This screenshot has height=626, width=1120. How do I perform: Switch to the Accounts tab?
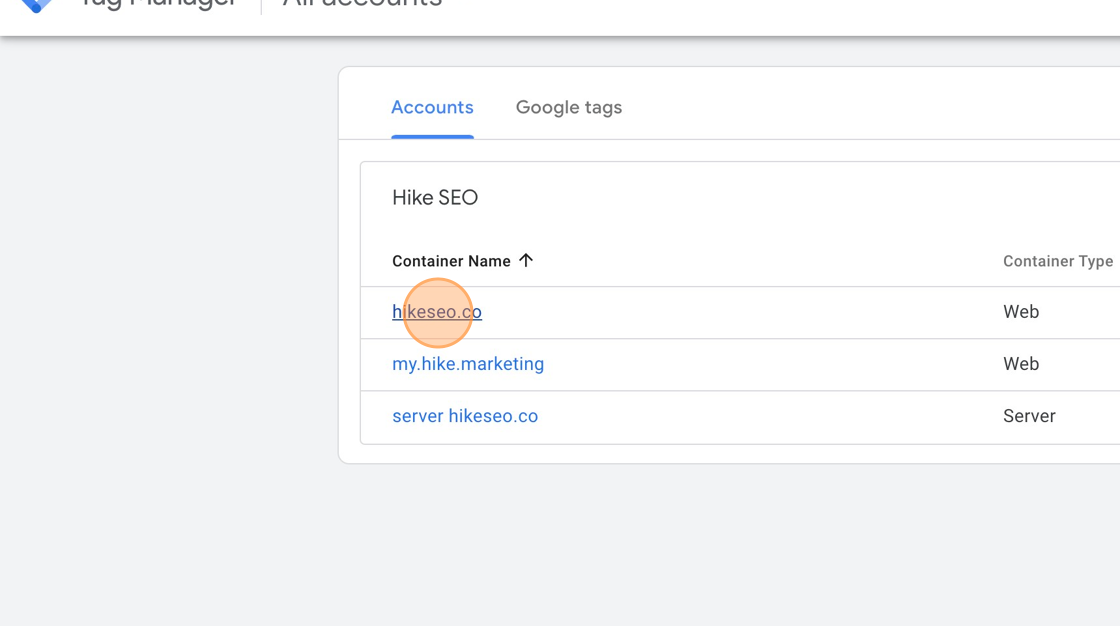click(x=432, y=107)
